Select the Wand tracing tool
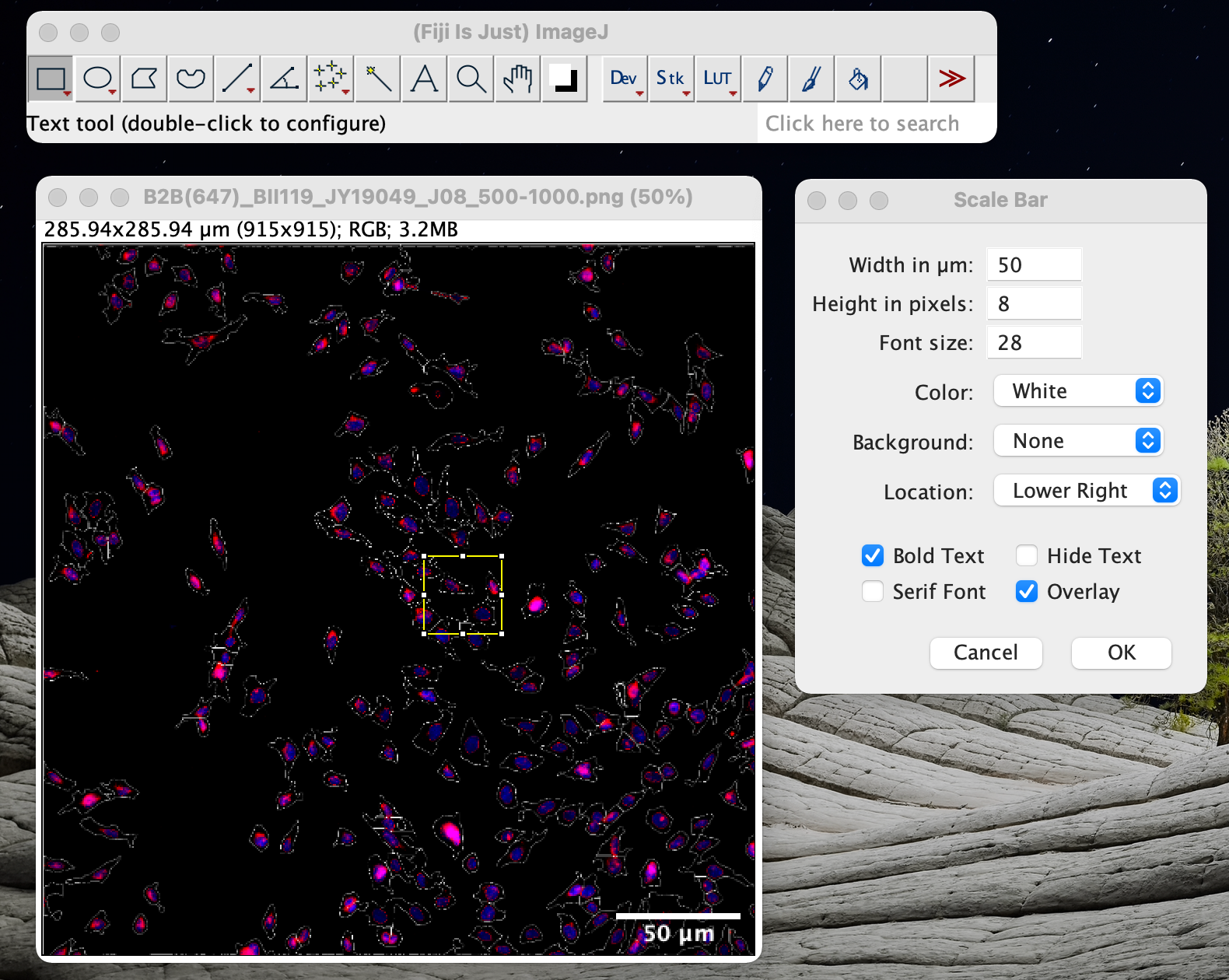1229x980 pixels. coord(377,79)
